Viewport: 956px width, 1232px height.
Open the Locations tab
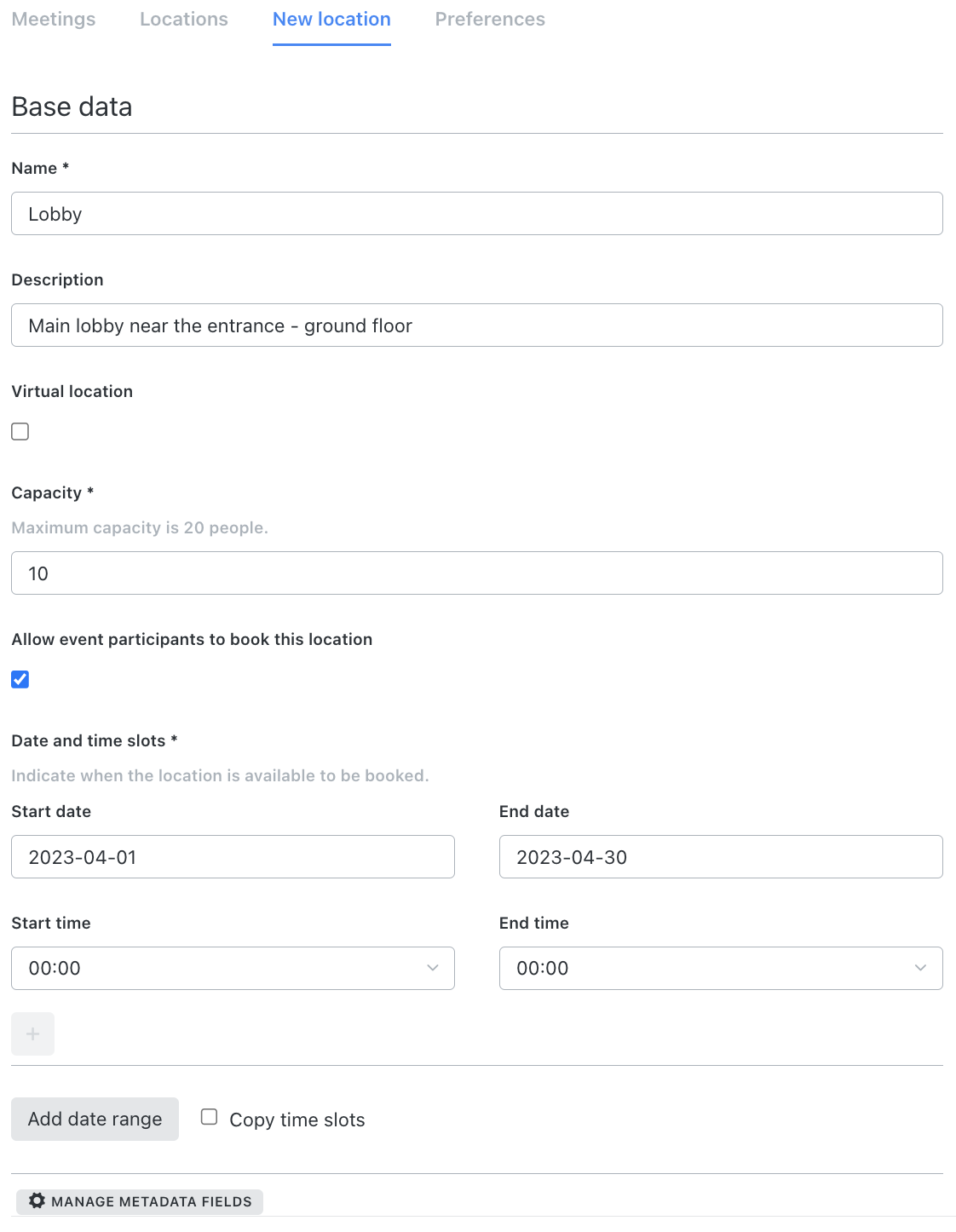pos(183,19)
